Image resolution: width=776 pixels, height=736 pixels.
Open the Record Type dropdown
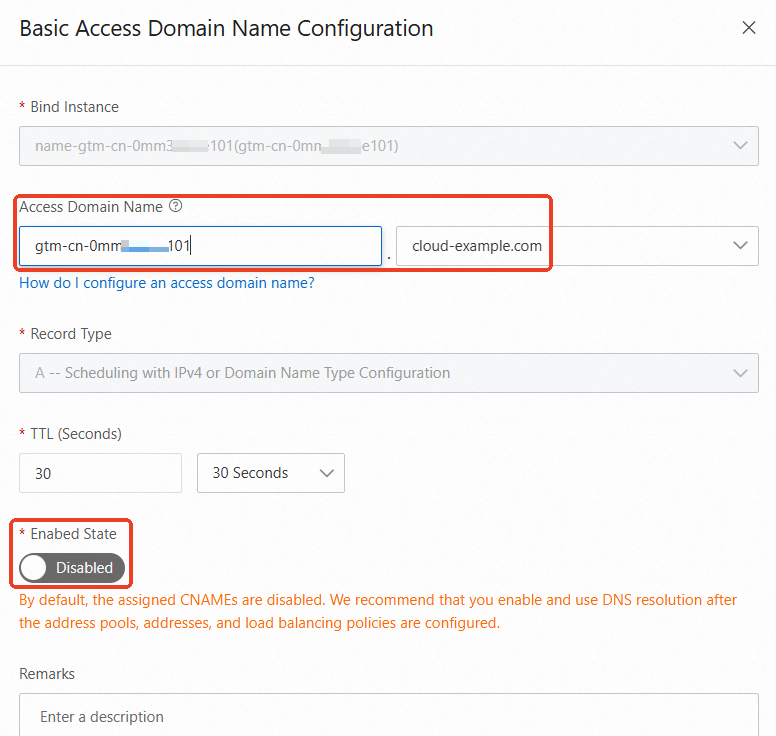point(388,373)
